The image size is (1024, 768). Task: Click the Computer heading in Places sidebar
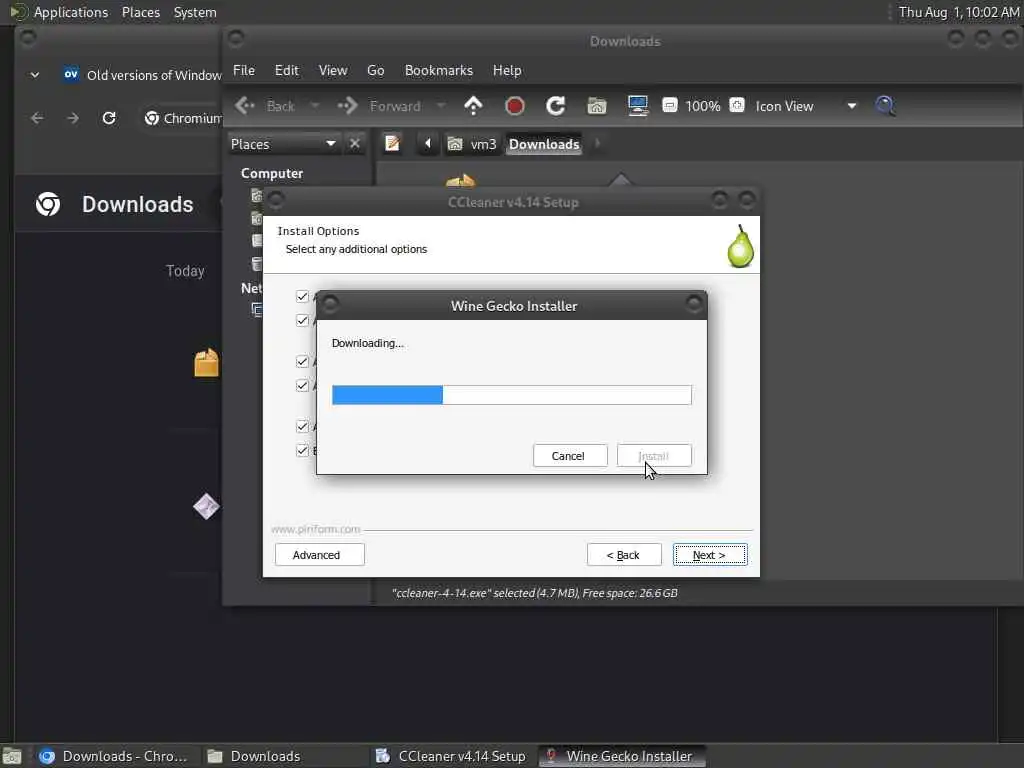(272, 173)
